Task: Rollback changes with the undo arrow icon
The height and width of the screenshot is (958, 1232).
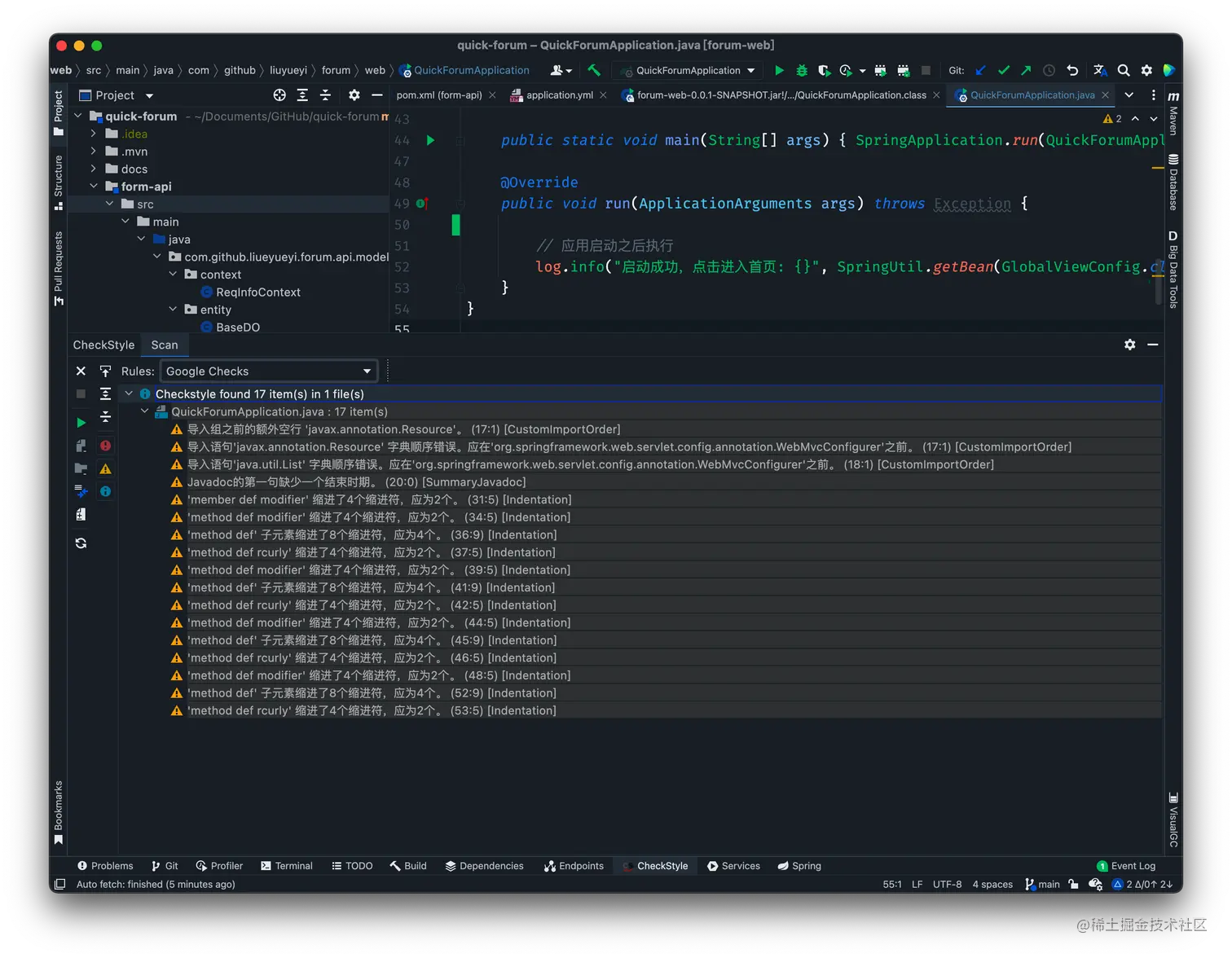Action: tap(1072, 71)
